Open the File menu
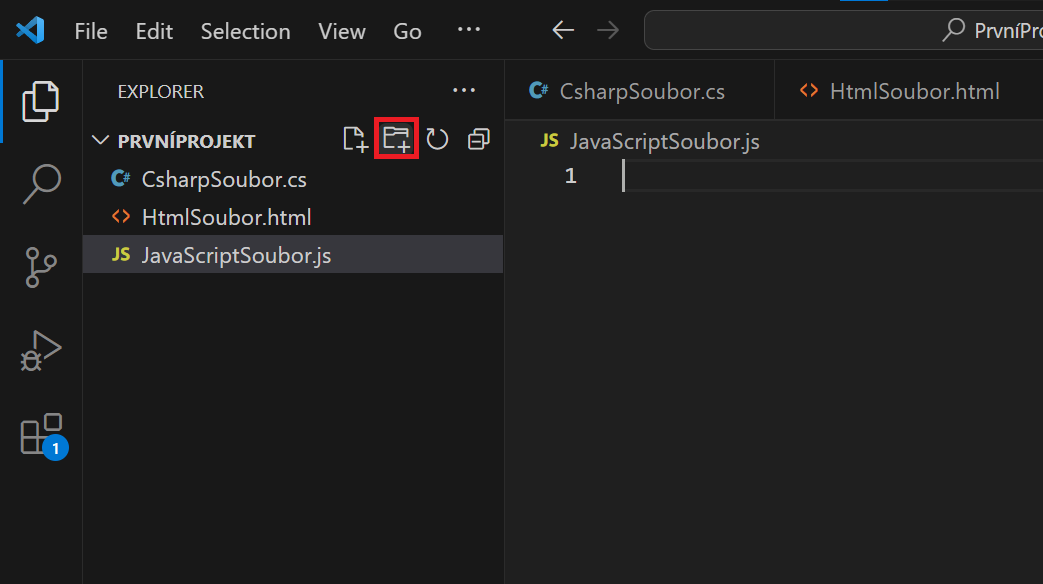 click(x=90, y=31)
